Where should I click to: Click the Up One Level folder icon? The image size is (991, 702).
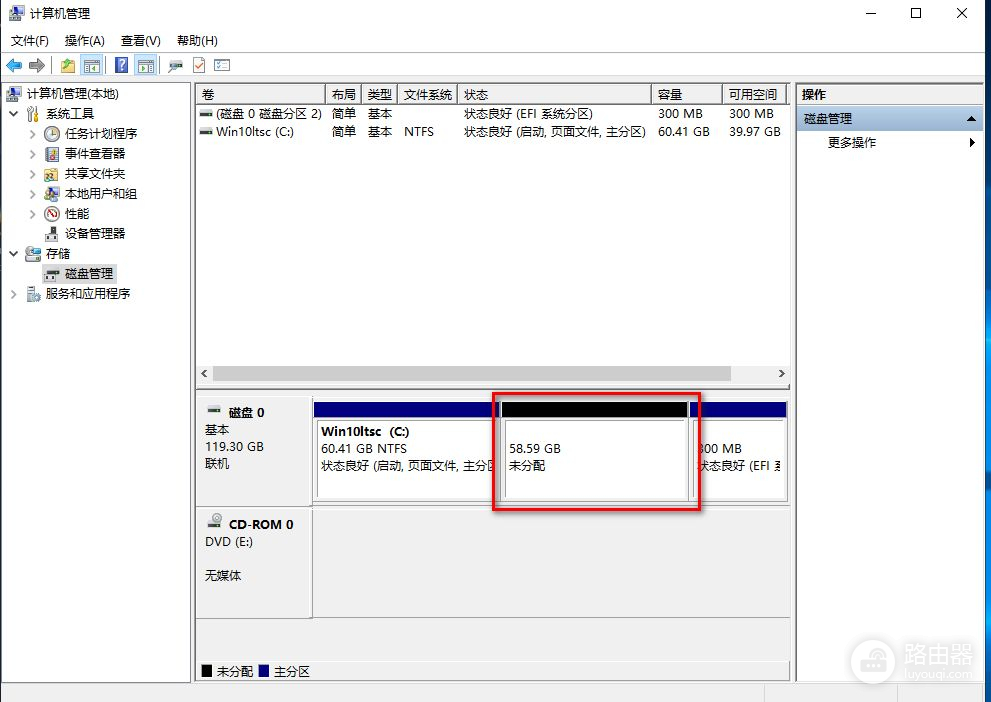pos(68,65)
